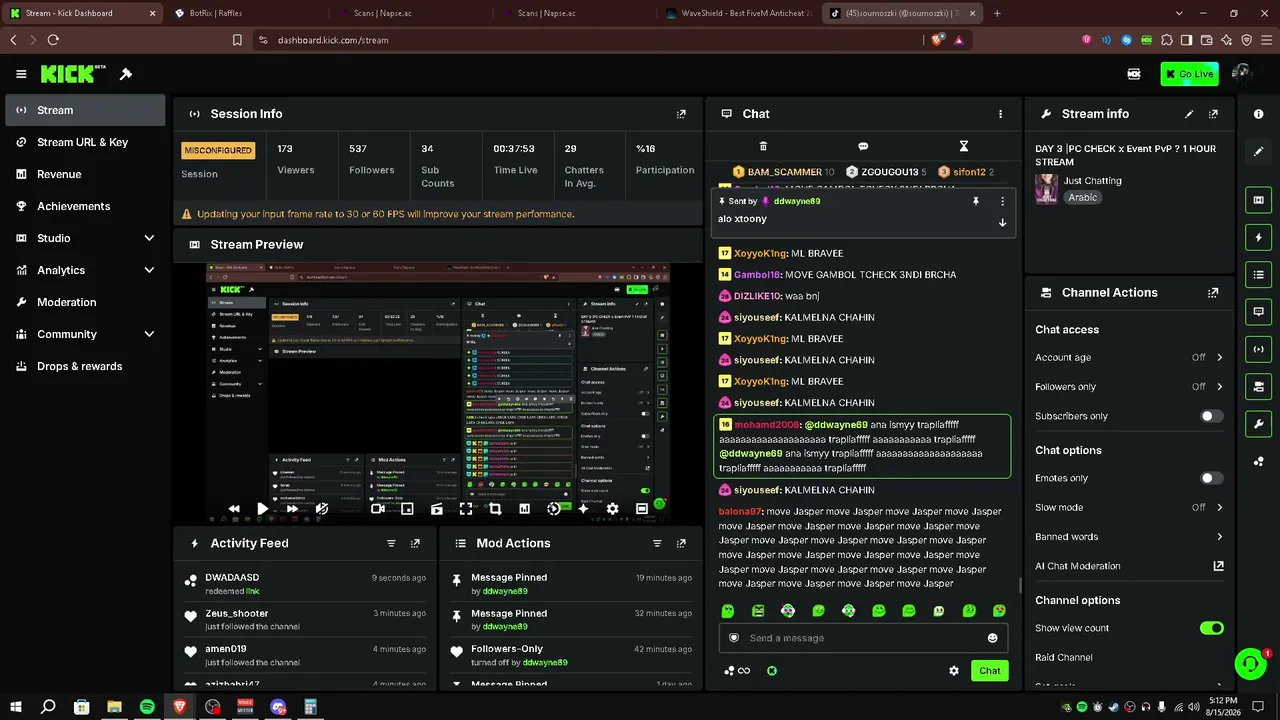
Task: Pop out the Mod Actions panel
Action: (681, 543)
